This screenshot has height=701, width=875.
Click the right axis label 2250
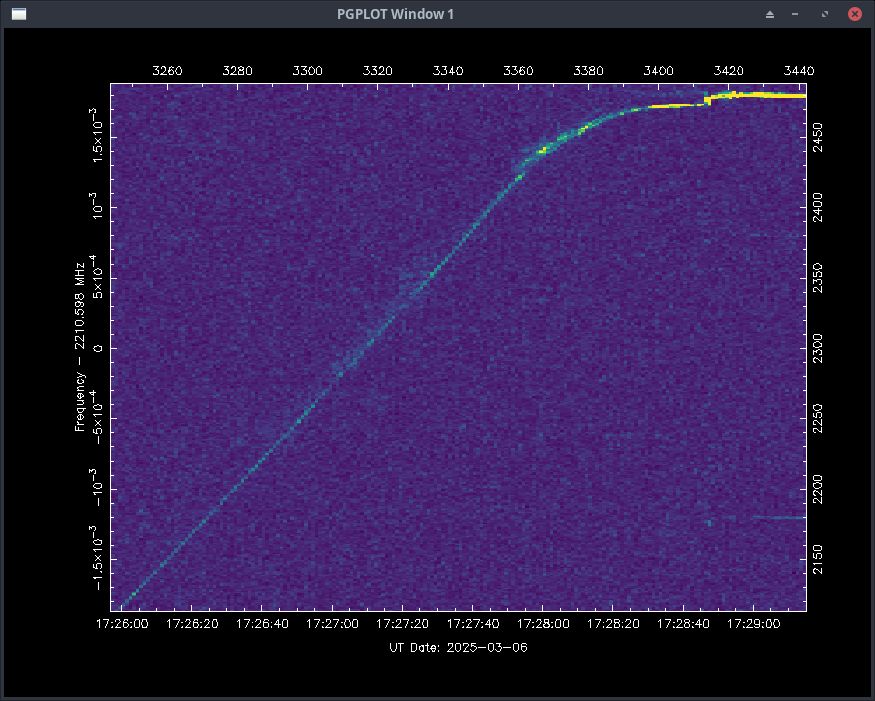pyautogui.click(x=818, y=419)
